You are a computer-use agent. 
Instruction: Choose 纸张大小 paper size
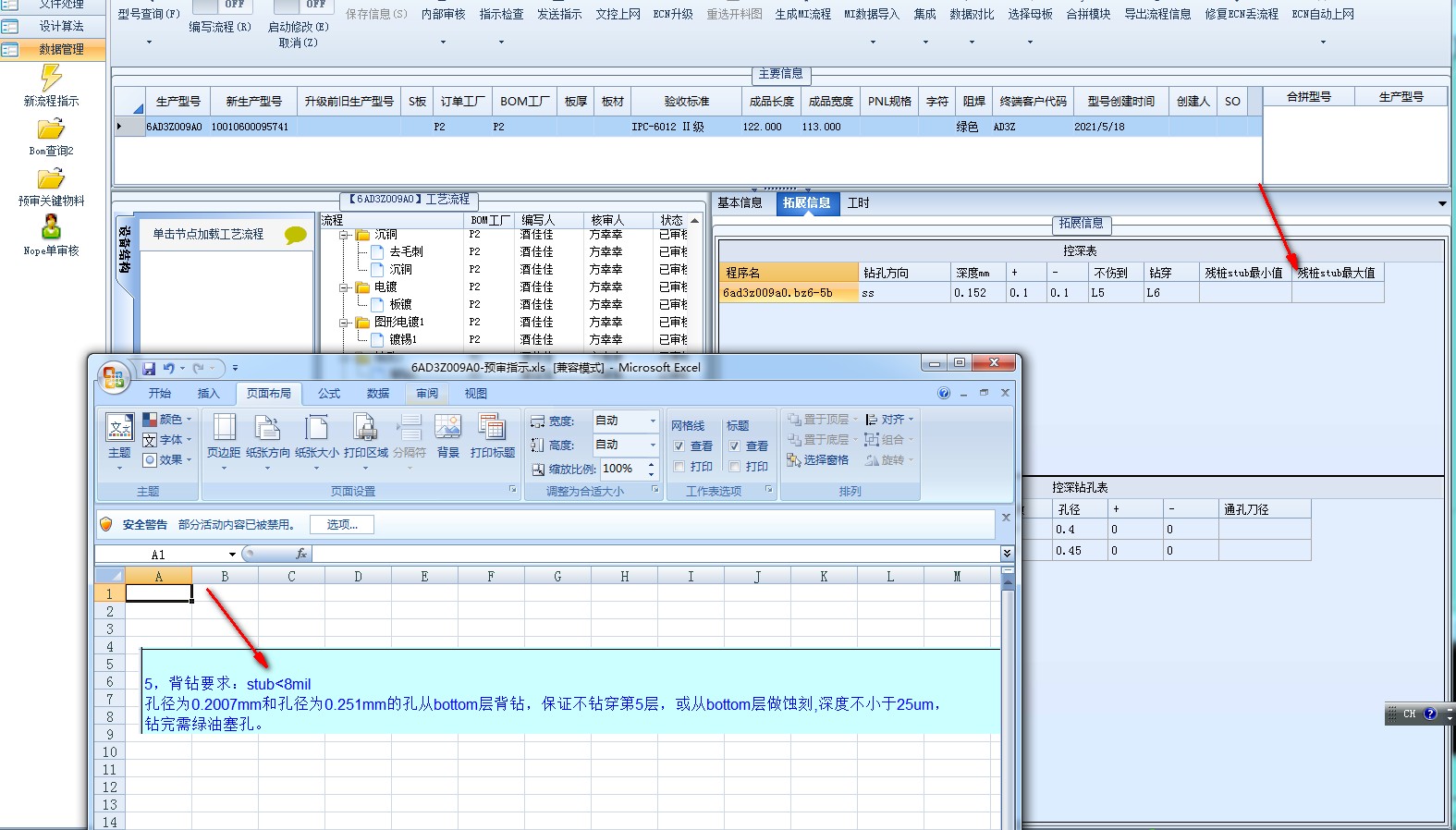[316, 442]
